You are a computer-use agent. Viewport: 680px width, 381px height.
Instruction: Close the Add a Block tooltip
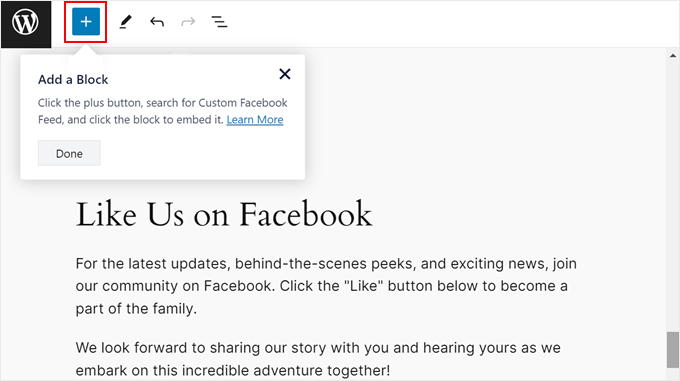(x=285, y=74)
